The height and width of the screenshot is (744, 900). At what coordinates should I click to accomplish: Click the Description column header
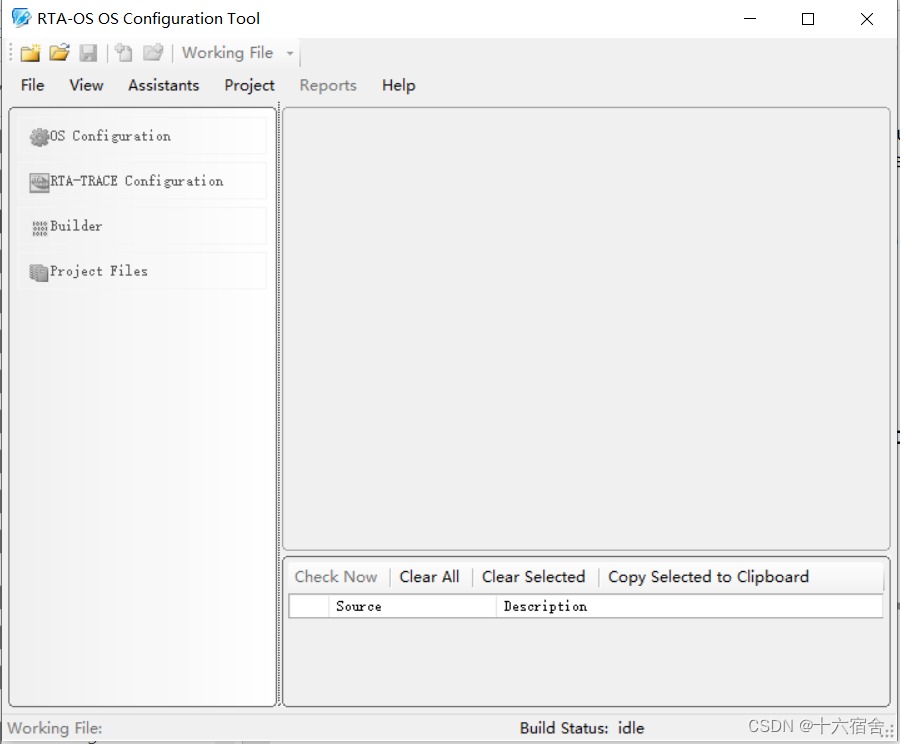coord(689,606)
